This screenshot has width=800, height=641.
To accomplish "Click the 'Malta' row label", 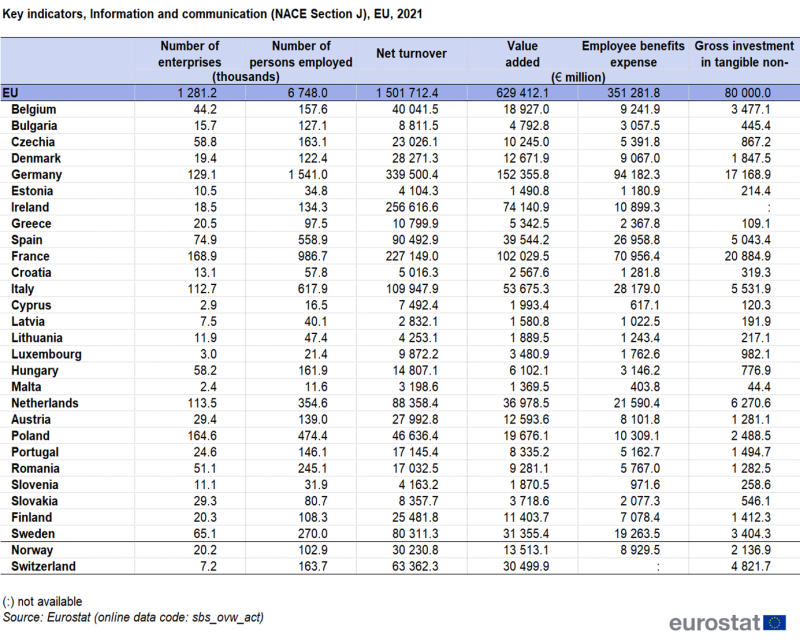I will click(x=26, y=387).
